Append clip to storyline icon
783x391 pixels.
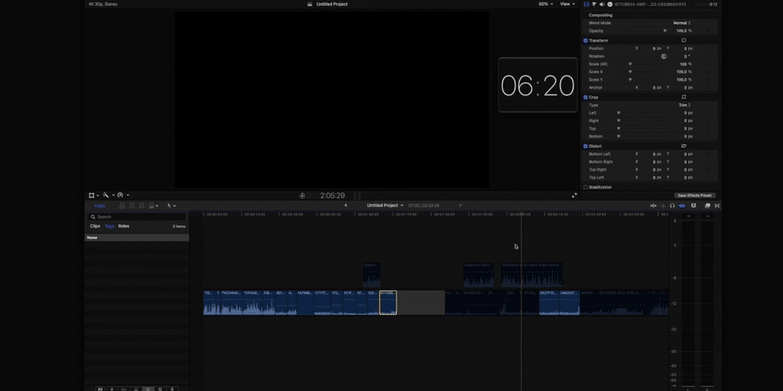[141, 206]
